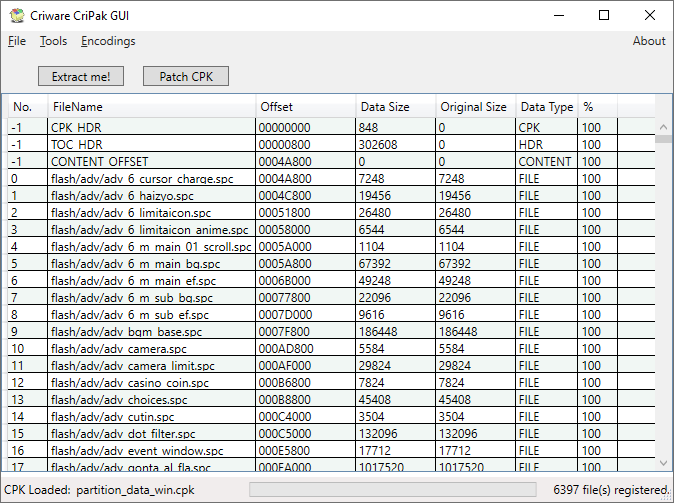The height and width of the screenshot is (503, 674).
Task: Select adv_choices.spc file name
Action: click(x=119, y=399)
